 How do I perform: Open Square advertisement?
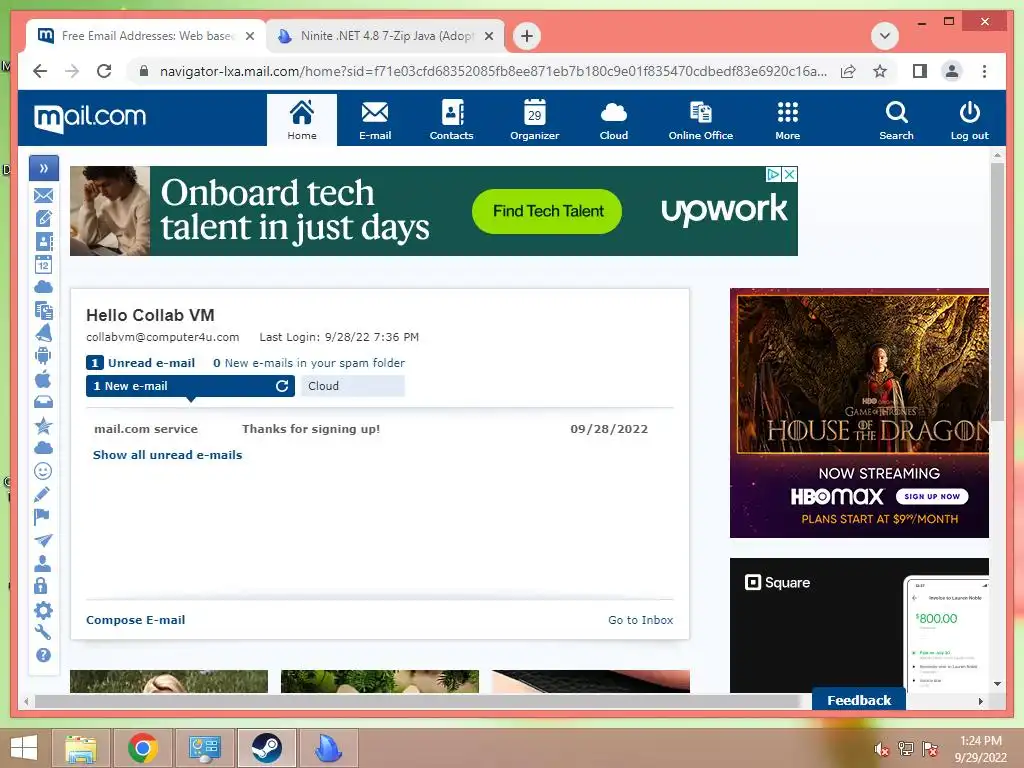coord(859,625)
